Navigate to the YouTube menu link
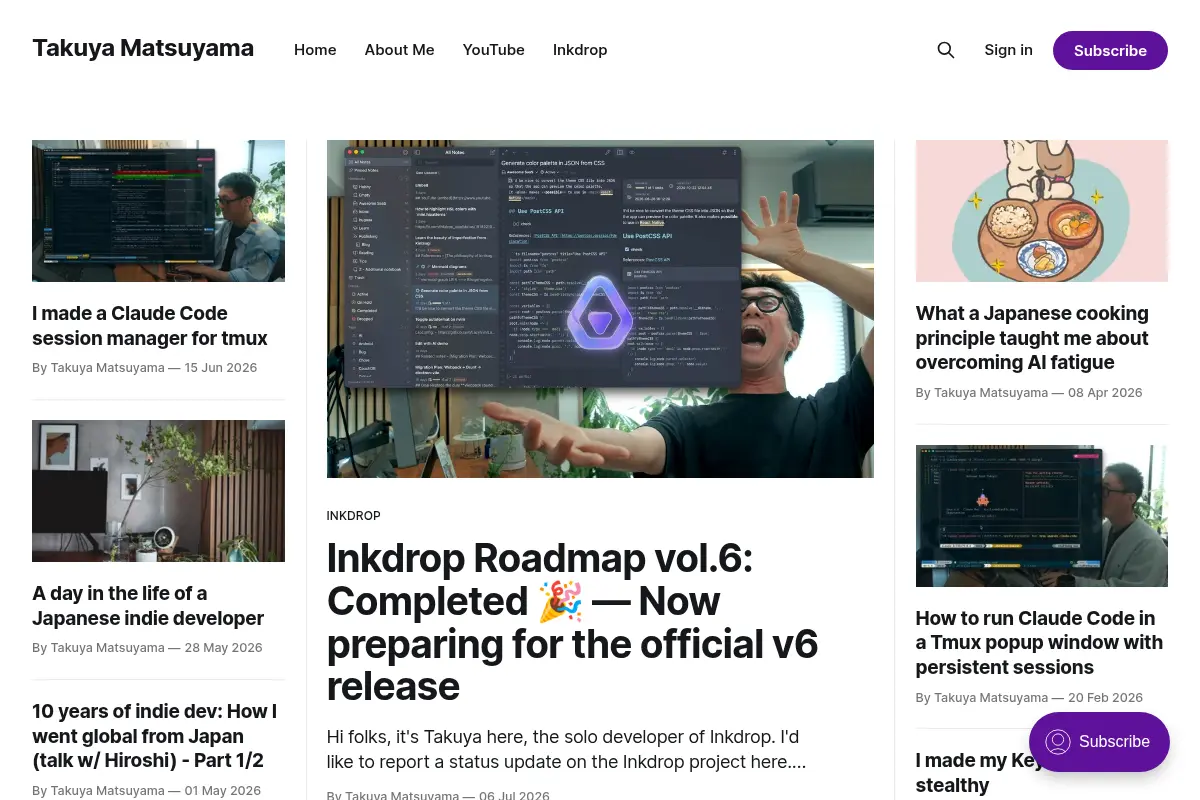 click(x=493, y=50)
